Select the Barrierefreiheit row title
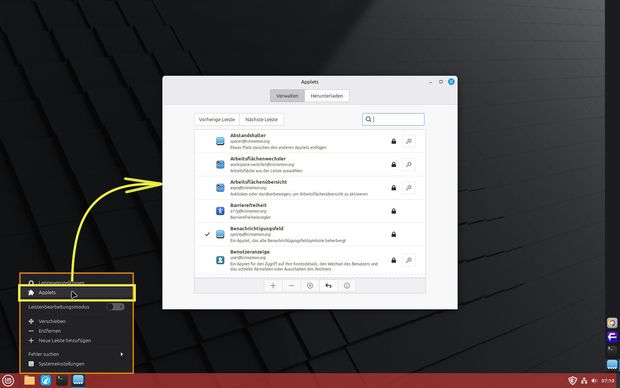The height and width of the screenshot is (388, 620). pyautogui.click(x=248, y=205)
